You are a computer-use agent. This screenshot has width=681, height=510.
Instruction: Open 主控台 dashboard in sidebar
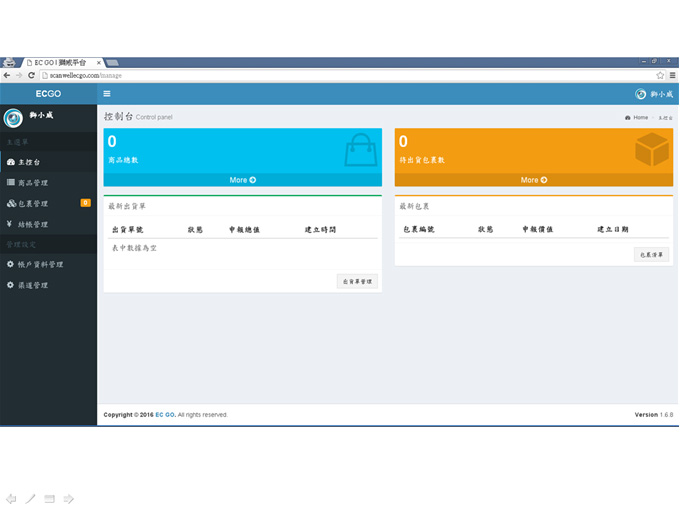coord(28,162)
